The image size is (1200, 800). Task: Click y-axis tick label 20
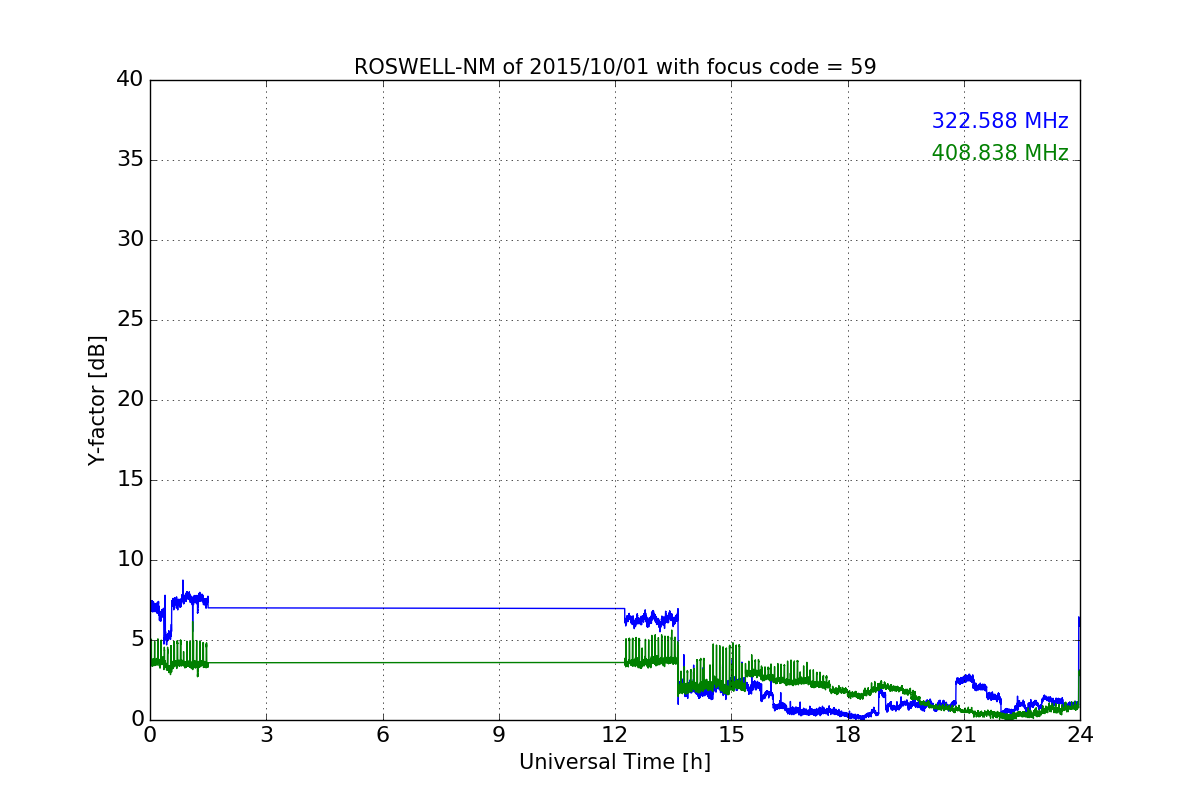pyautogui.click(x=130, y=400)
